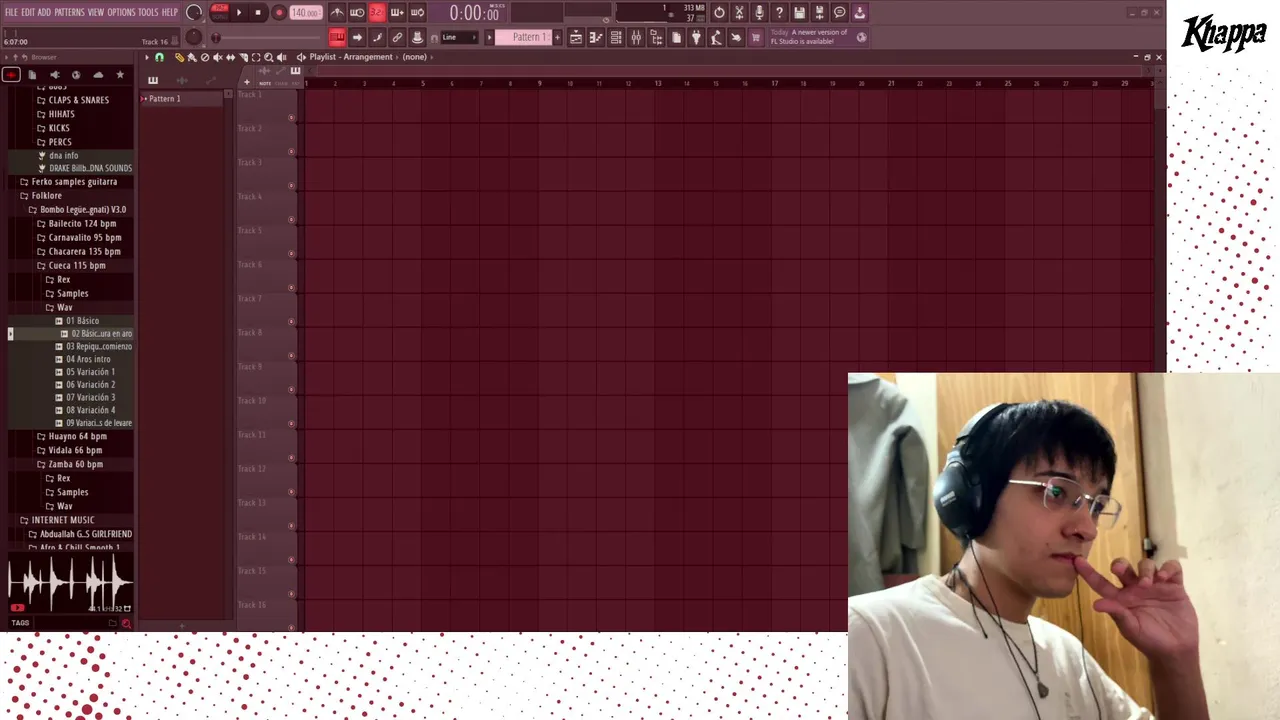Viewport: 1280px width, 720px height.
Task: Stop playback with the stop button
Action: 257,13
